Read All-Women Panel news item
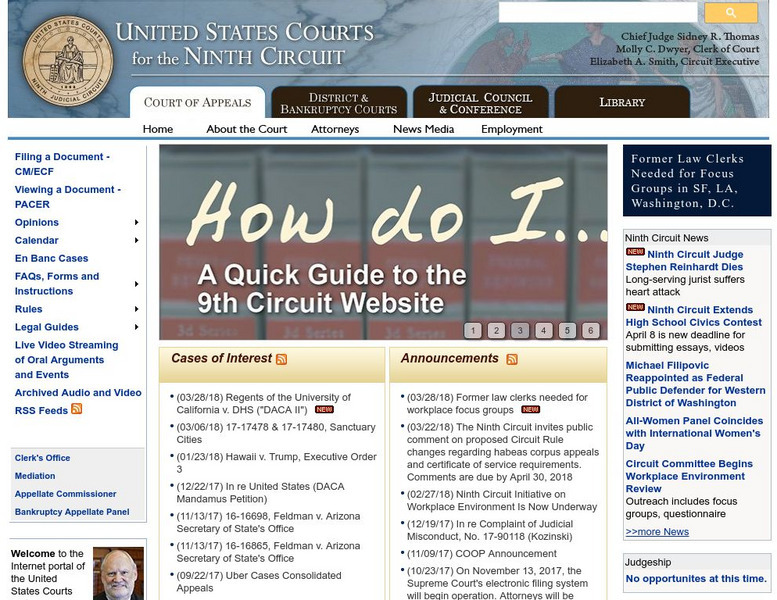The width and height of the screenshot is (777, 600). pos(694,433)
